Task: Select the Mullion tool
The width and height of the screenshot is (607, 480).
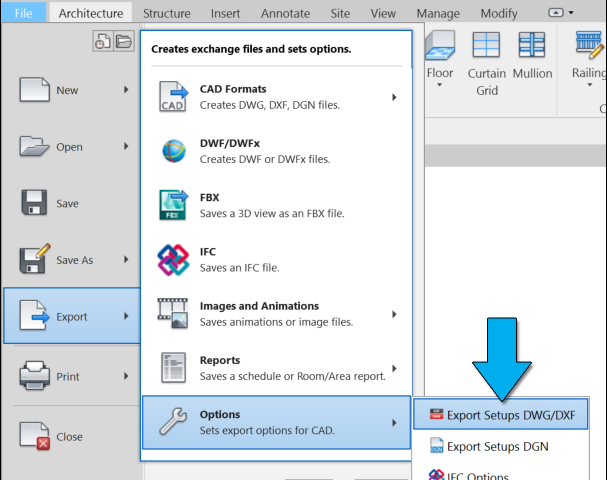Action: [532, 56]
